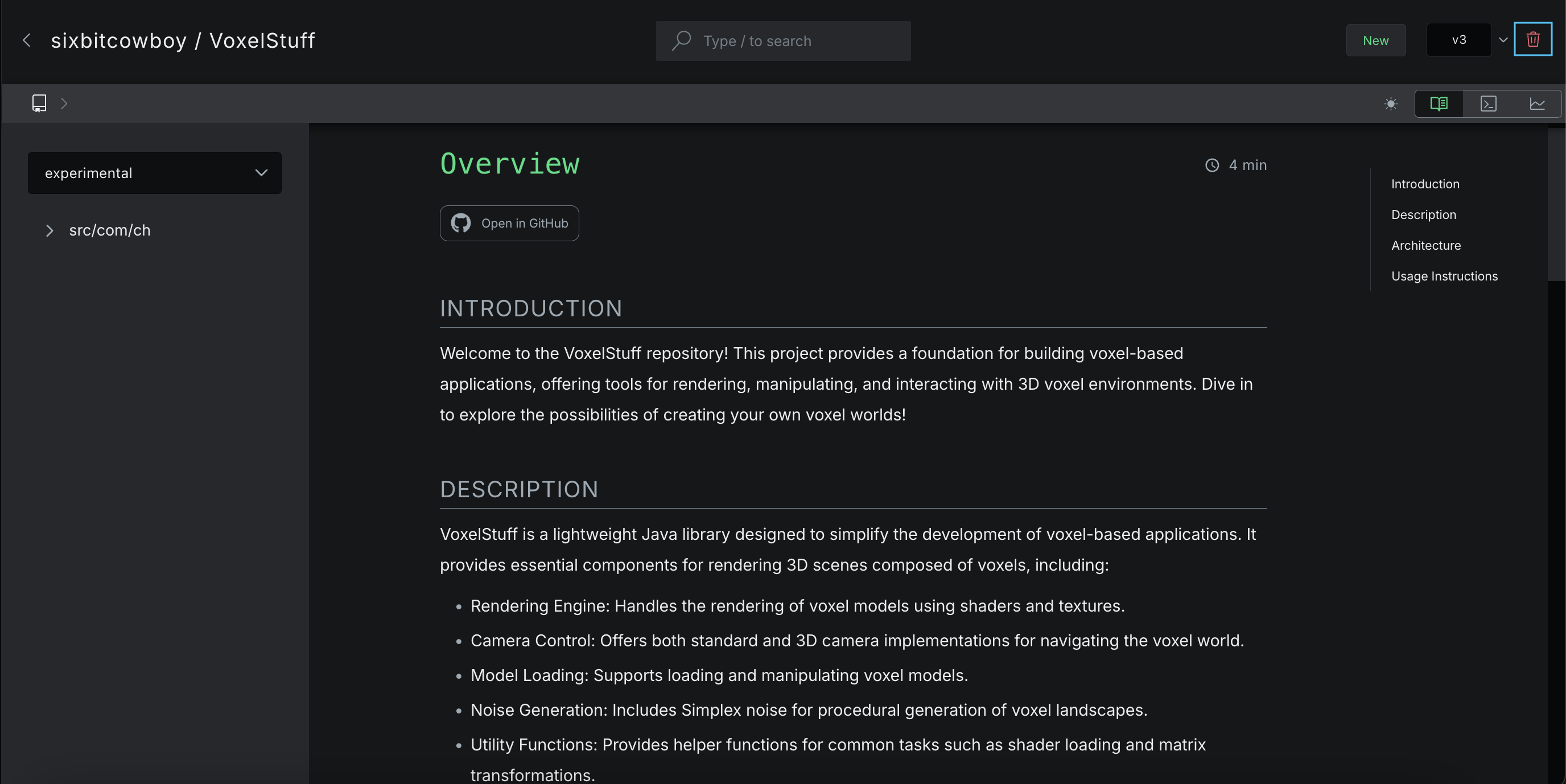The width and height of the screenshot is (1566, 784).
Task: Click the breadcrumb chevron after repo icon
Action: pos(64,104)
